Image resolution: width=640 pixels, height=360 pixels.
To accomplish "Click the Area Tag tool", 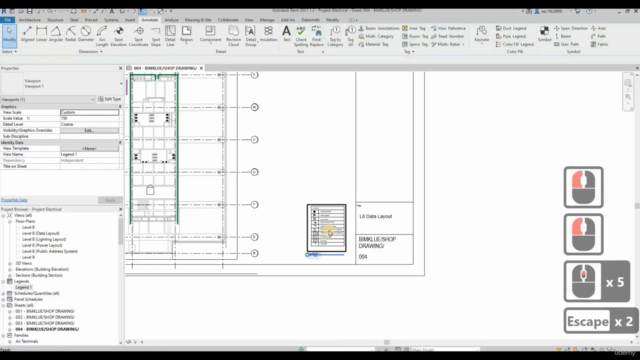I will click(x=414, y=28).
